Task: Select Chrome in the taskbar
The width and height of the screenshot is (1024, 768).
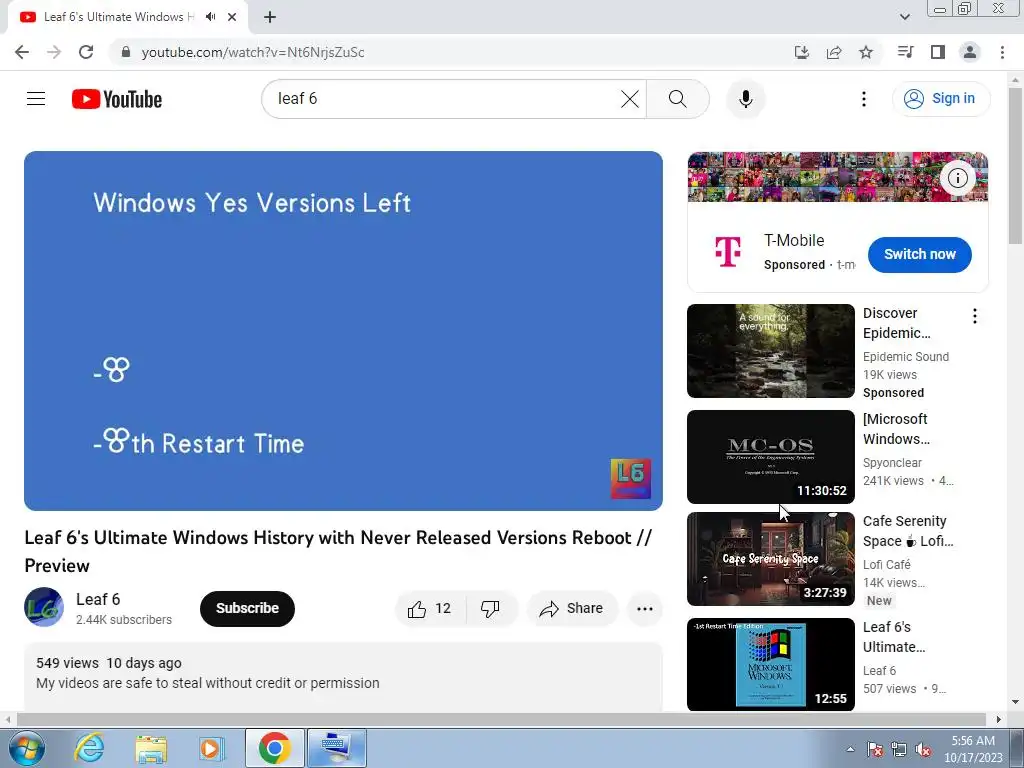Action: click(275, 748)
